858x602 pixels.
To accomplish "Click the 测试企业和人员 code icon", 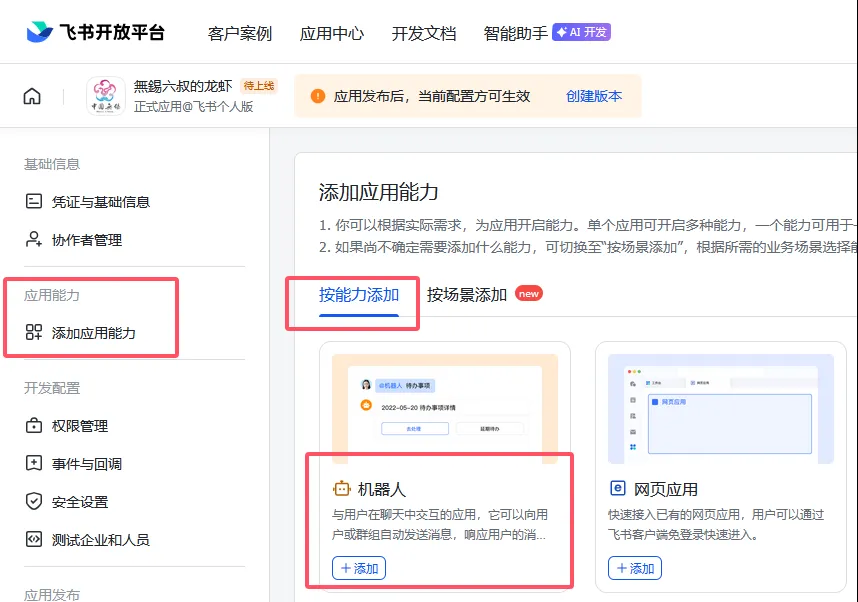I will pos(34,540).
